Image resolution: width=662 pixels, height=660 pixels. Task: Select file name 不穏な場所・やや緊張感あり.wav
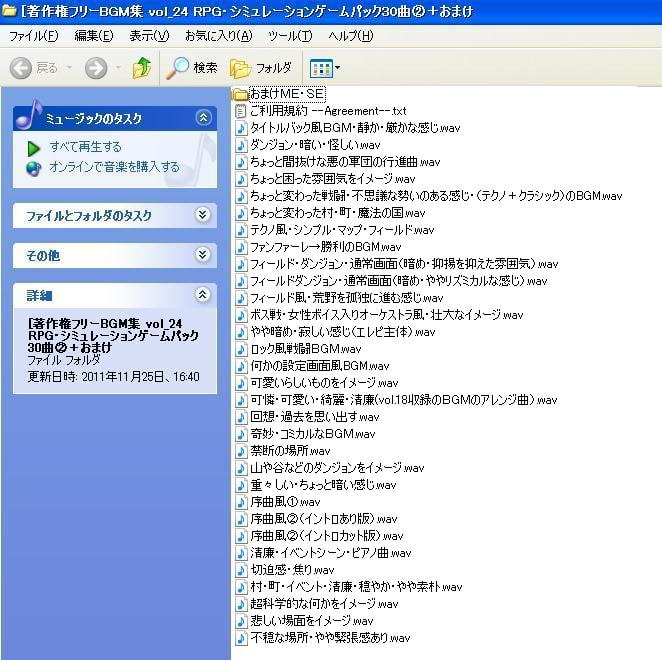[330, 638]
